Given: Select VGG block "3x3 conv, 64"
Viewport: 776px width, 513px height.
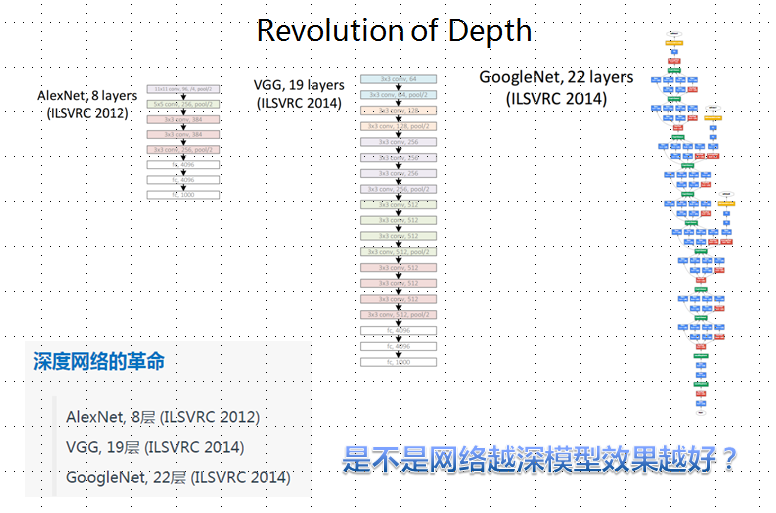Looking at the screenshot, I should pyautogui.click(x=398, y=79).
